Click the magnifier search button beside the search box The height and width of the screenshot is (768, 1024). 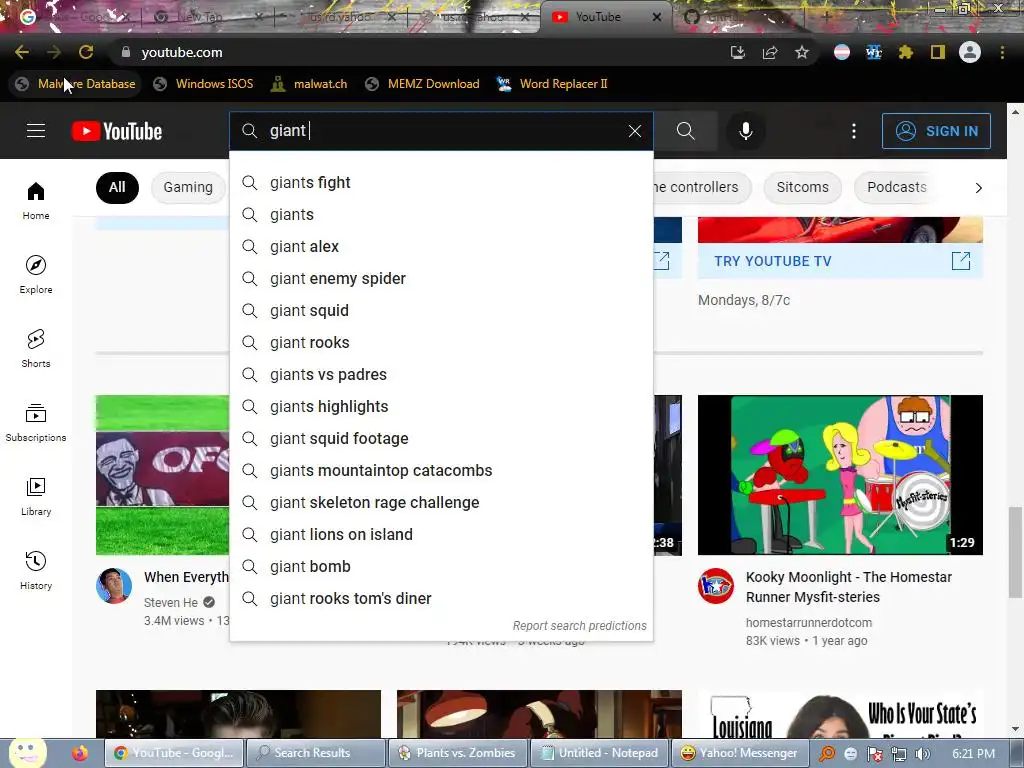685,131
